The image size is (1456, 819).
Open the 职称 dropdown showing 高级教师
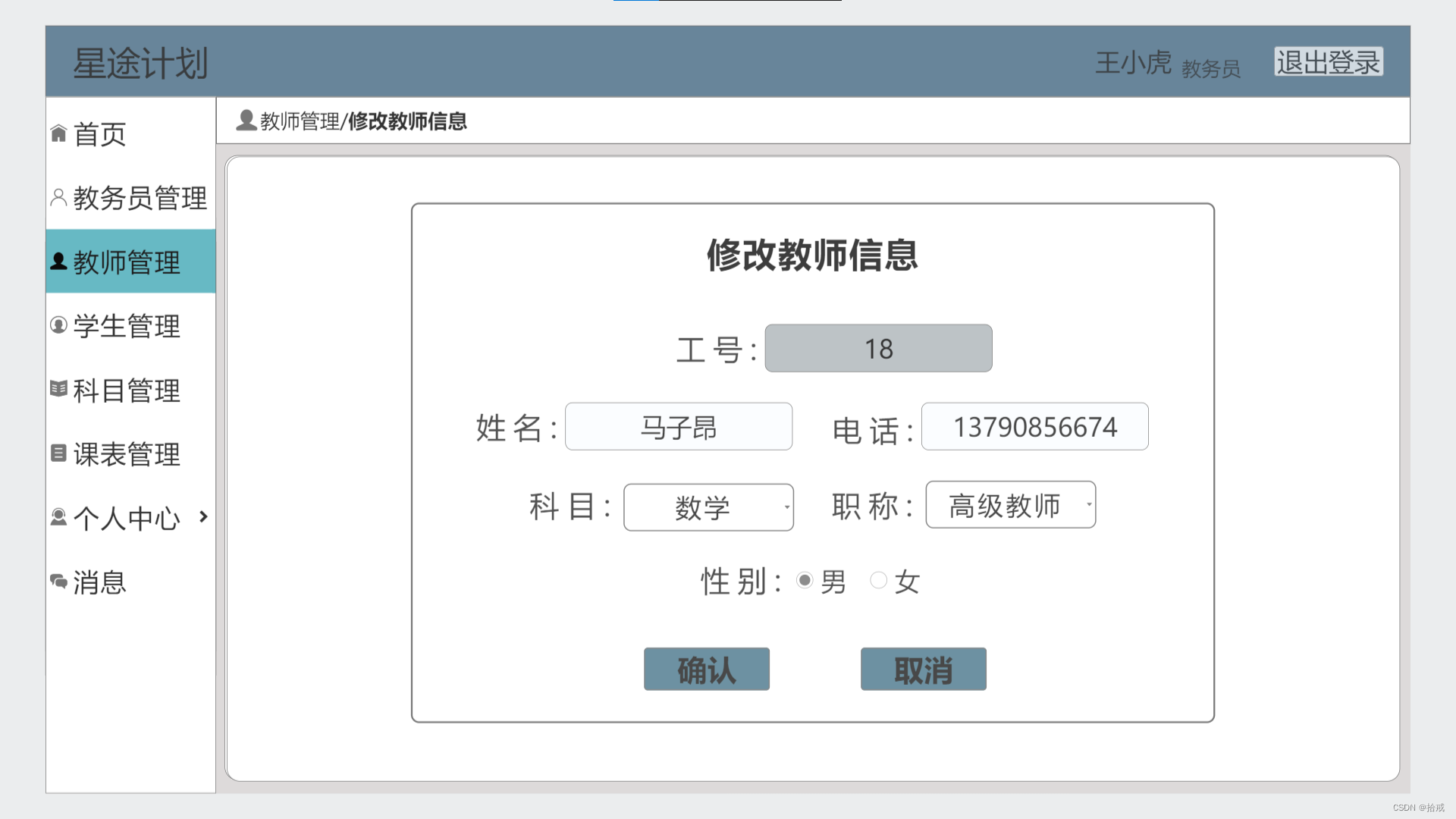pos(1010,505)
